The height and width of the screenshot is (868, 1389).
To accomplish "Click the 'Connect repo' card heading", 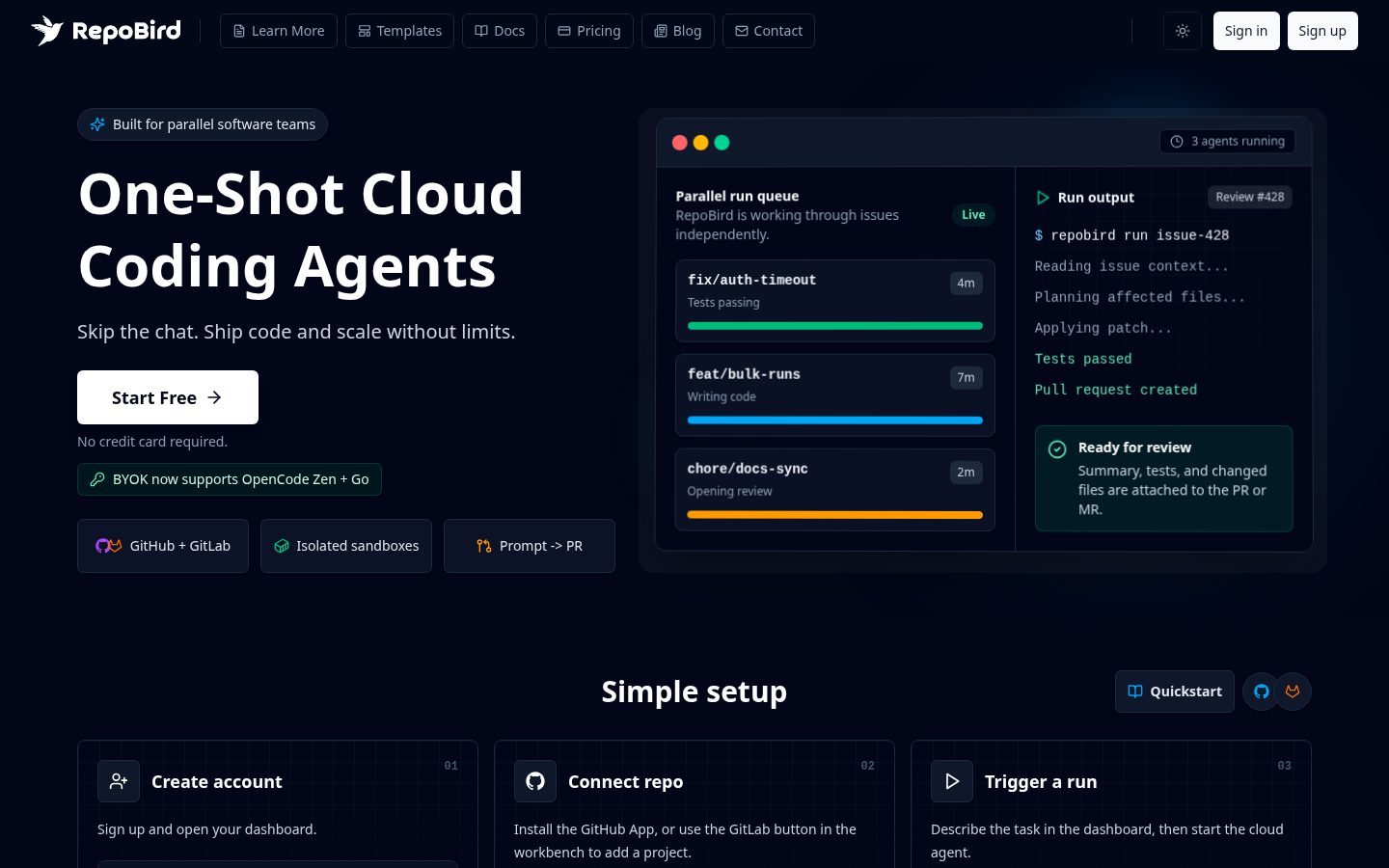I will tap(625, 782).
